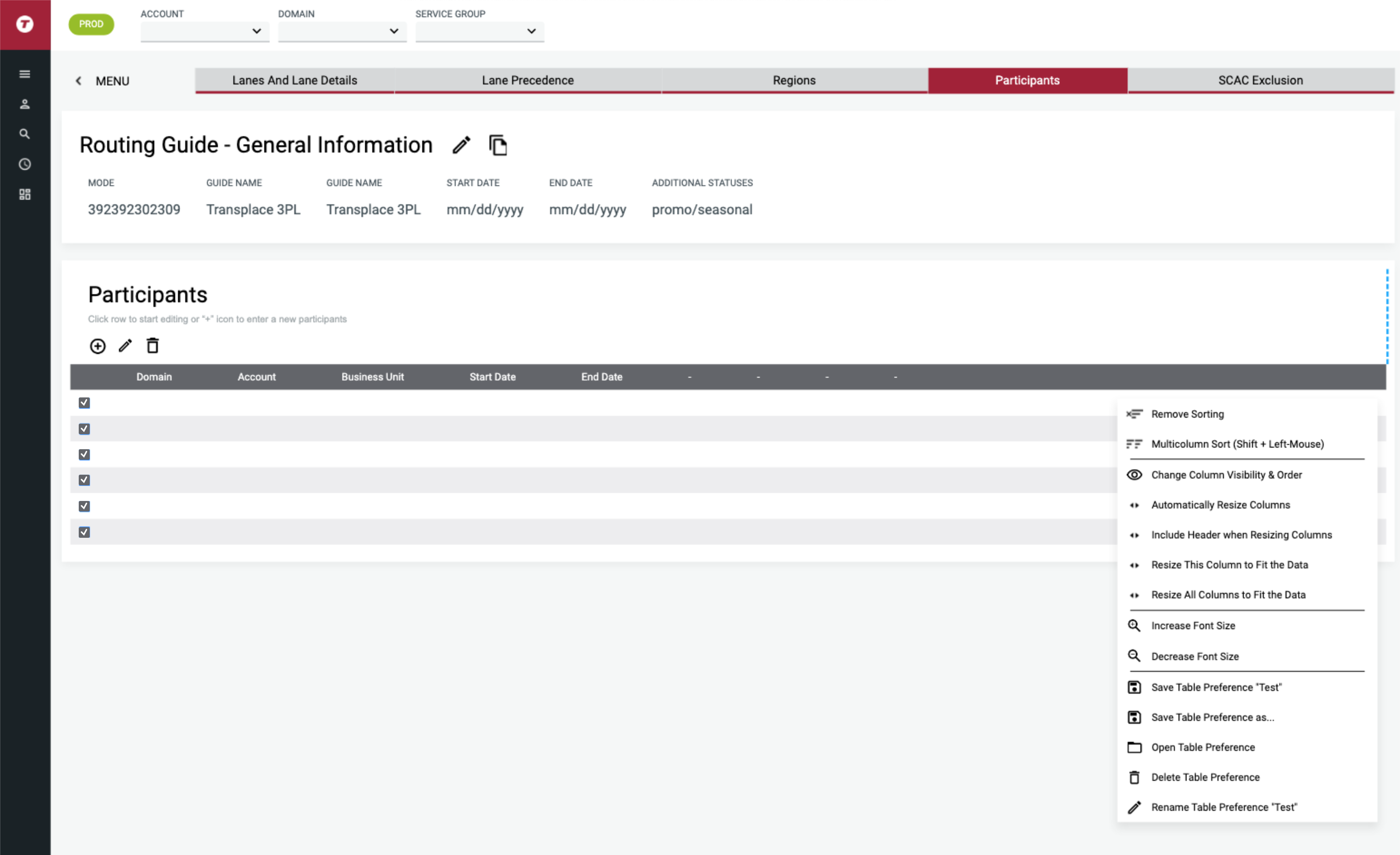Click the Decrease Font Size magnifier icon
Screen dimensions: 1400x855
click(x=1134, y=656)
